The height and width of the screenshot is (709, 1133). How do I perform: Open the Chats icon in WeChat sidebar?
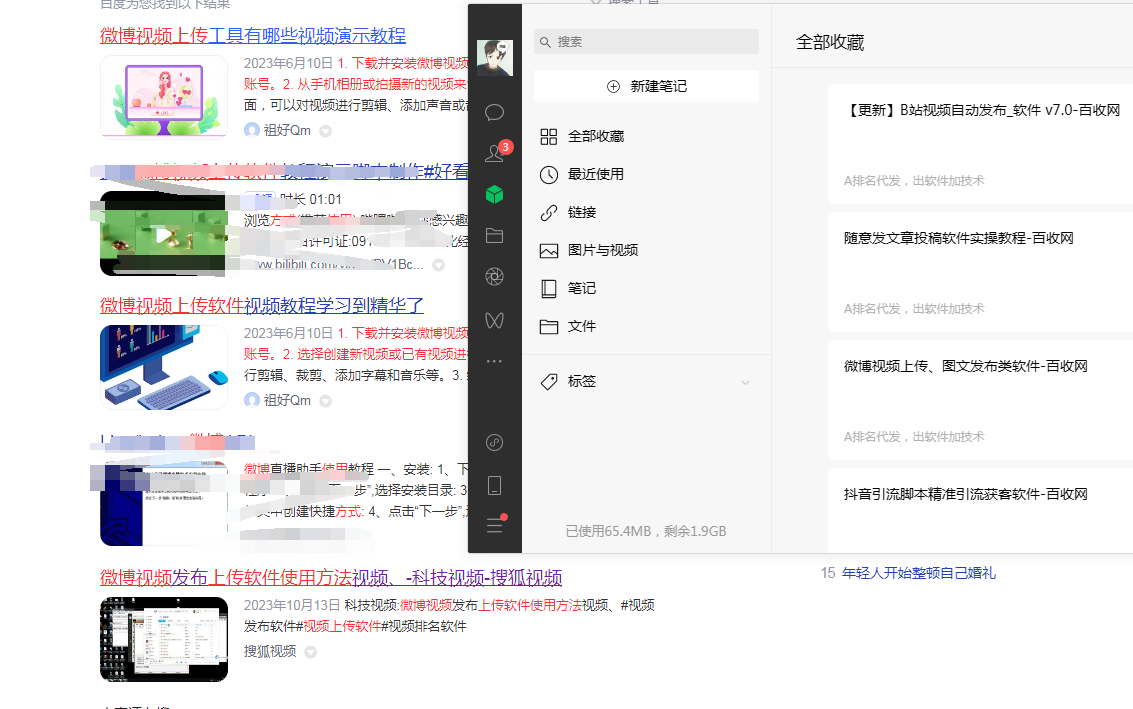click(x=494, y=112)
